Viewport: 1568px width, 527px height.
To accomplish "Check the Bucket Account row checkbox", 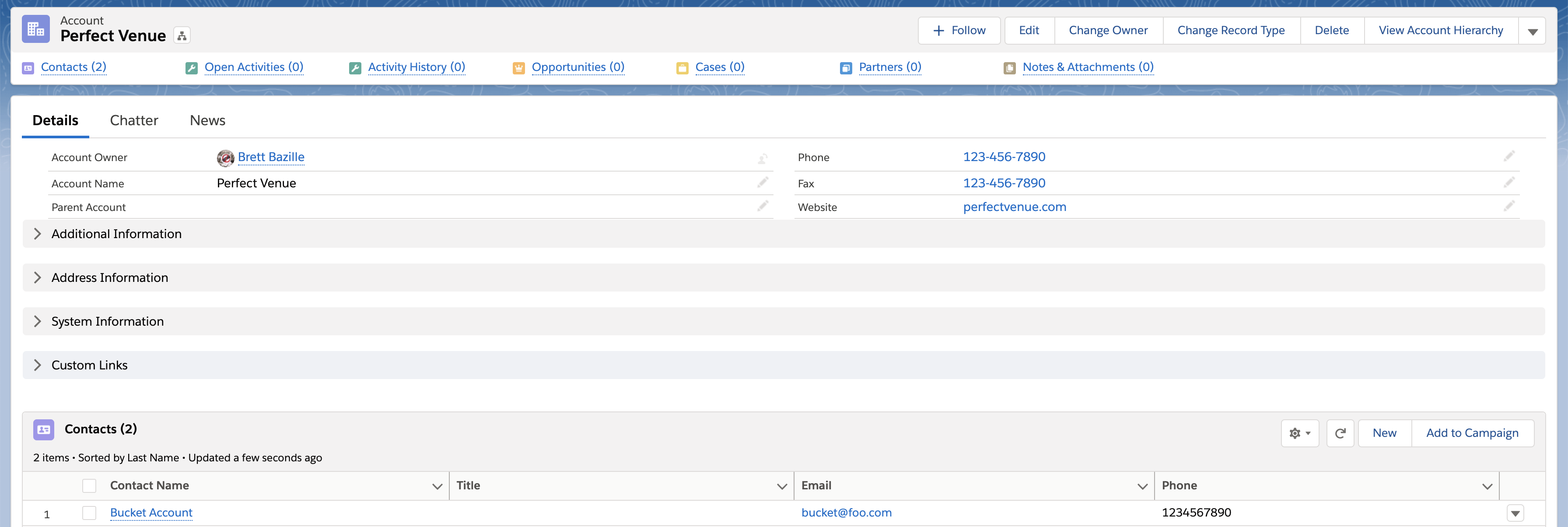I will tap(90, 513).
